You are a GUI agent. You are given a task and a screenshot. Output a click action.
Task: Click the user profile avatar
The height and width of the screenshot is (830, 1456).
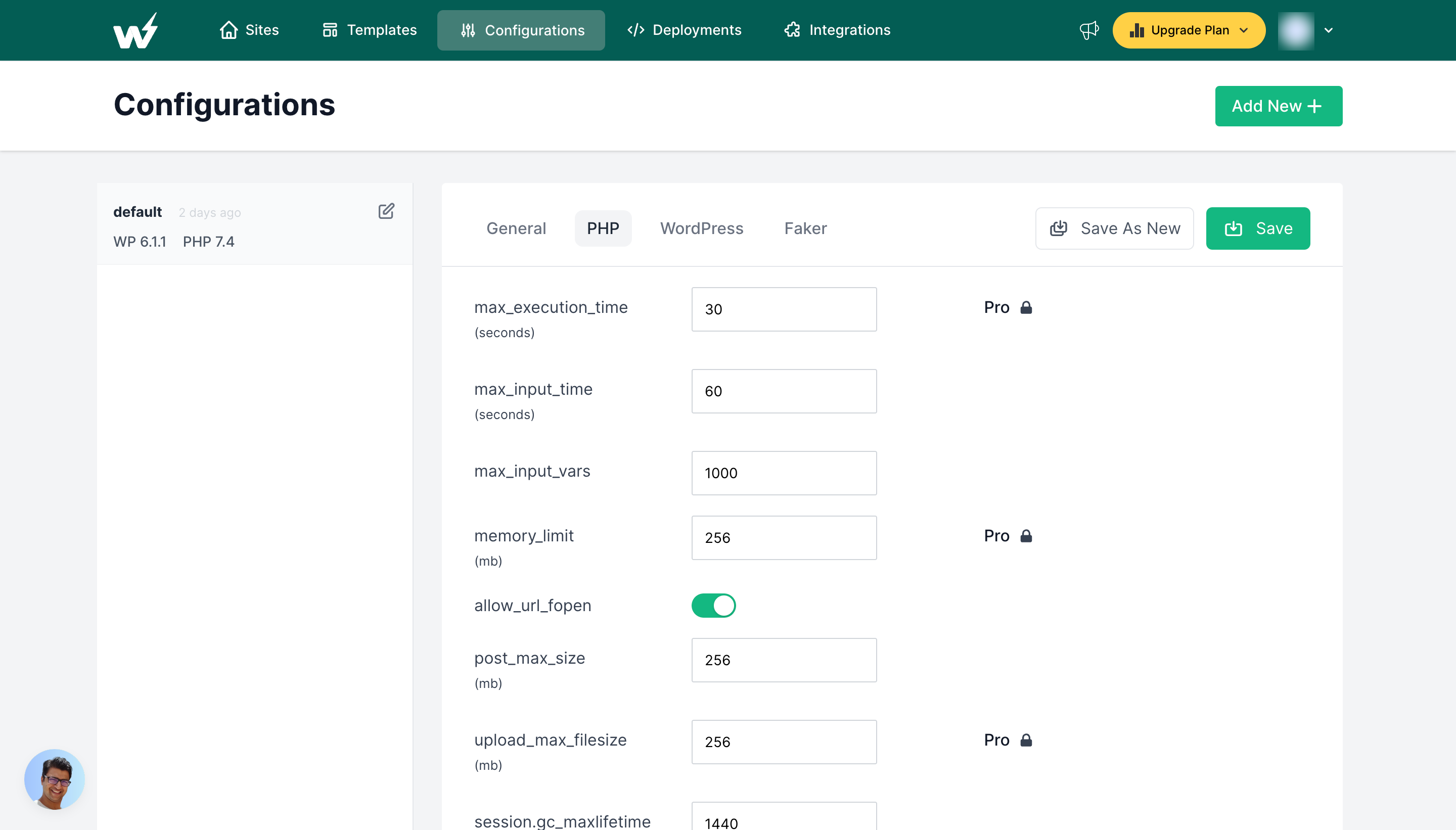click(x=1296, y=31)
